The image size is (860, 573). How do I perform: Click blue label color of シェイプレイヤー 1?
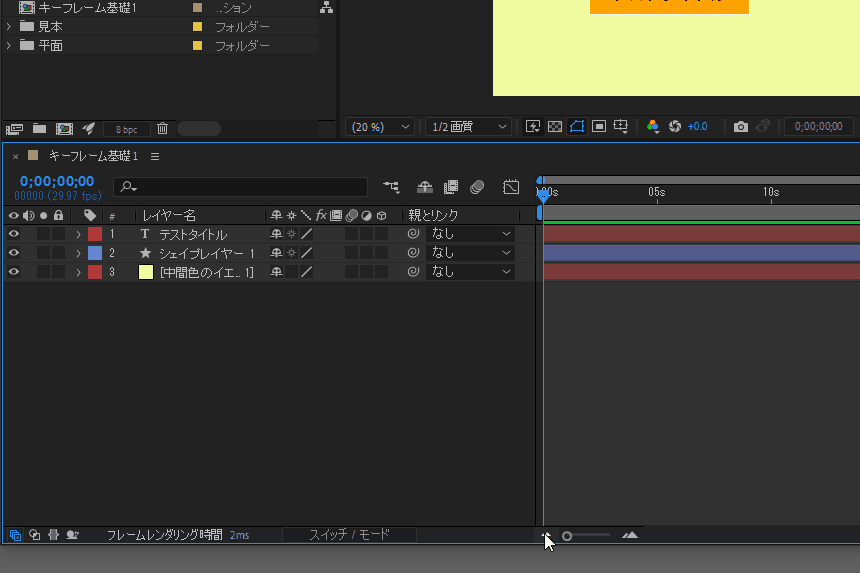pos(95,253)
